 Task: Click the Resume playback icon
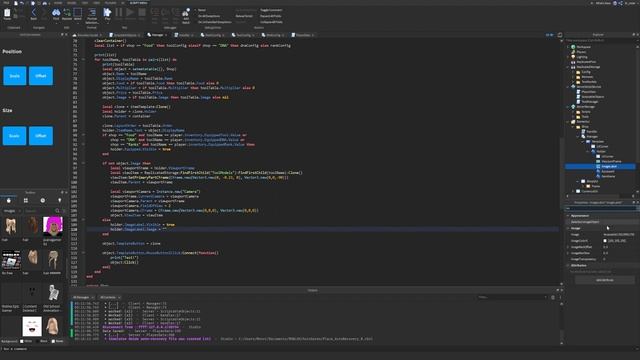(x=130, y=13)
